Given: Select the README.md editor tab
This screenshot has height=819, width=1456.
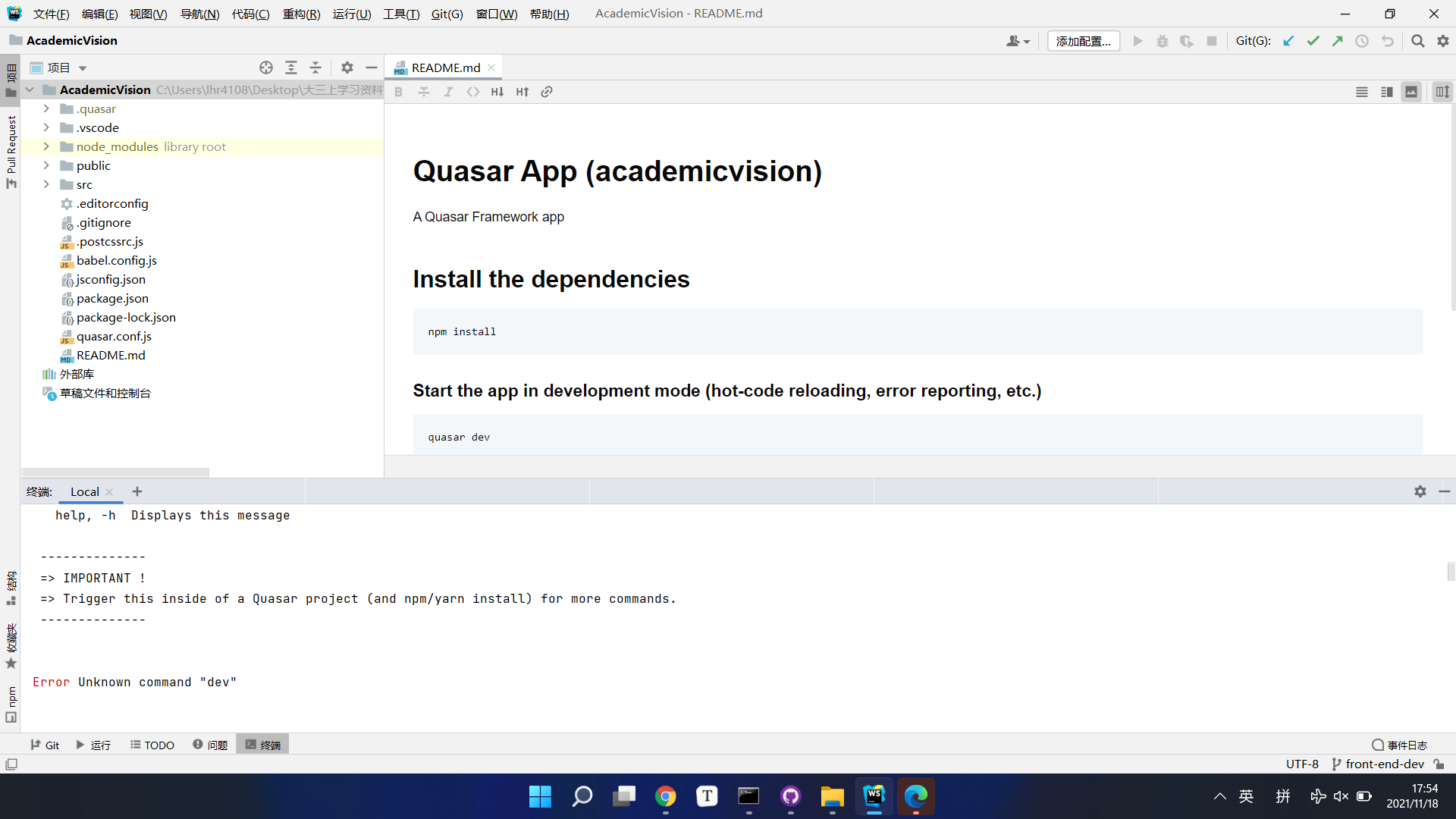Looking at the screenshot, I should click(x=445, y=67).
